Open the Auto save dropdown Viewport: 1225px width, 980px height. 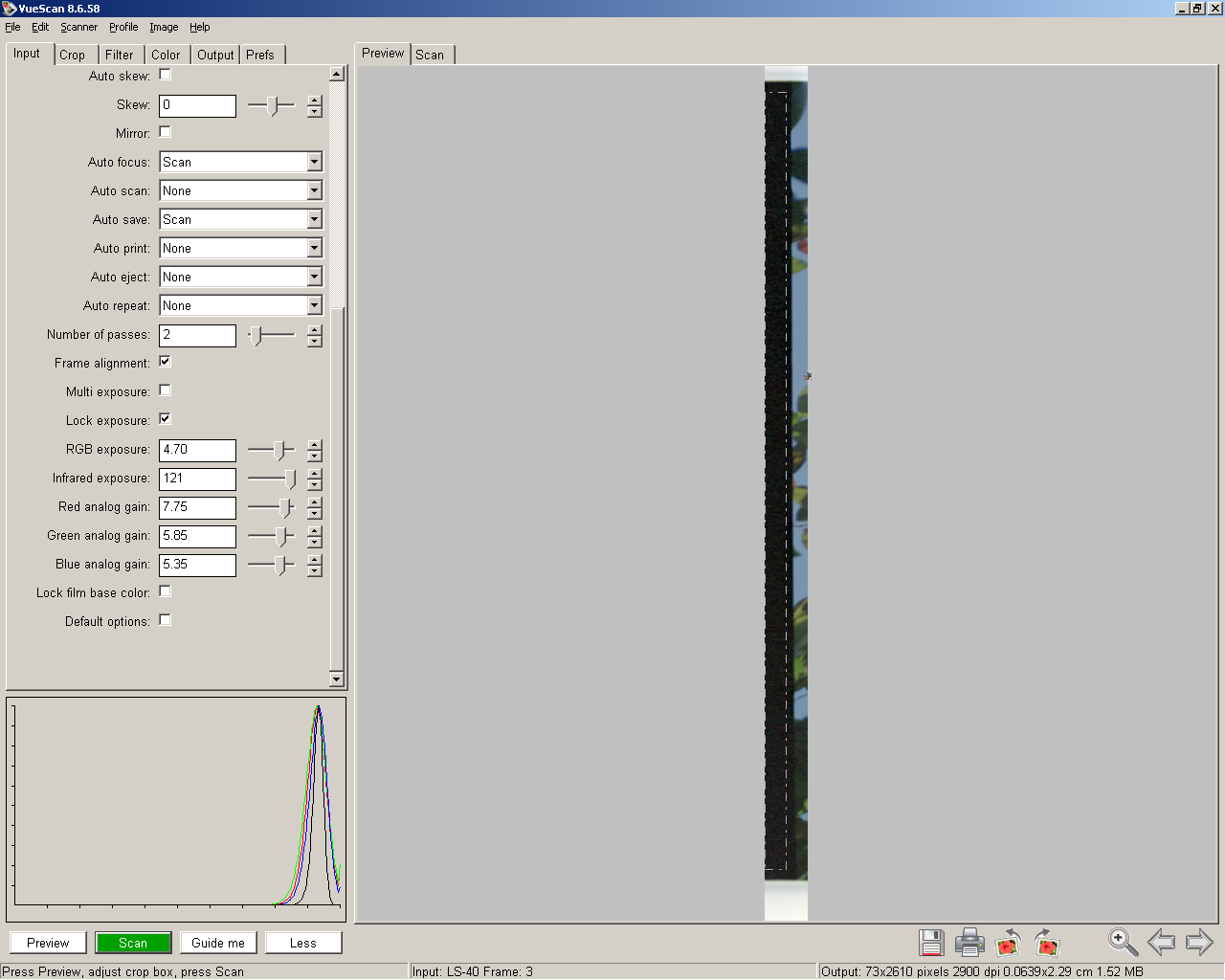pyautogui.click(x=314, y=220)
